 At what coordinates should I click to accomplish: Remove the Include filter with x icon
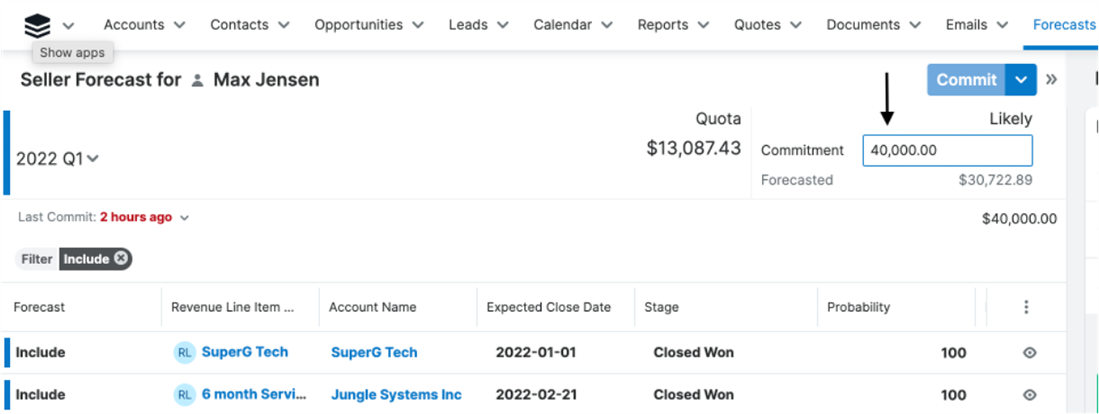coord(121,259)
